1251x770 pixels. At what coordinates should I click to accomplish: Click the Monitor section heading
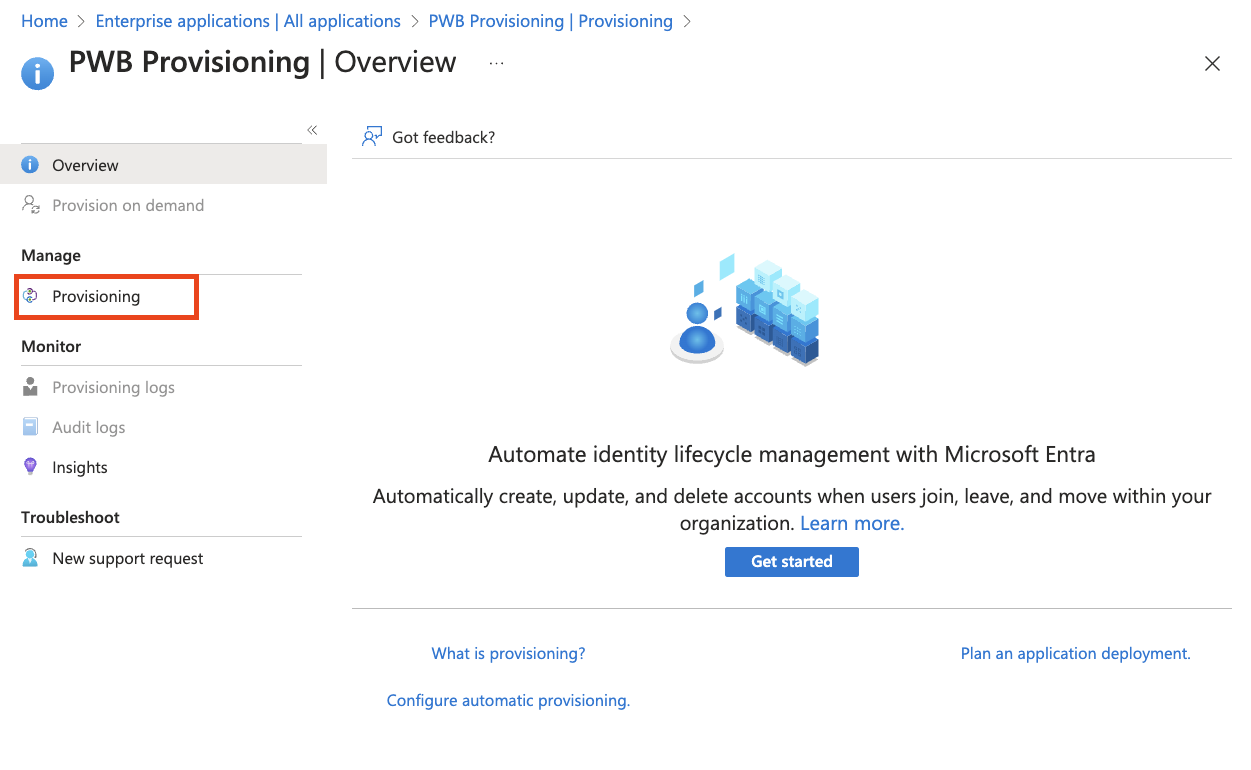point(51,346)
